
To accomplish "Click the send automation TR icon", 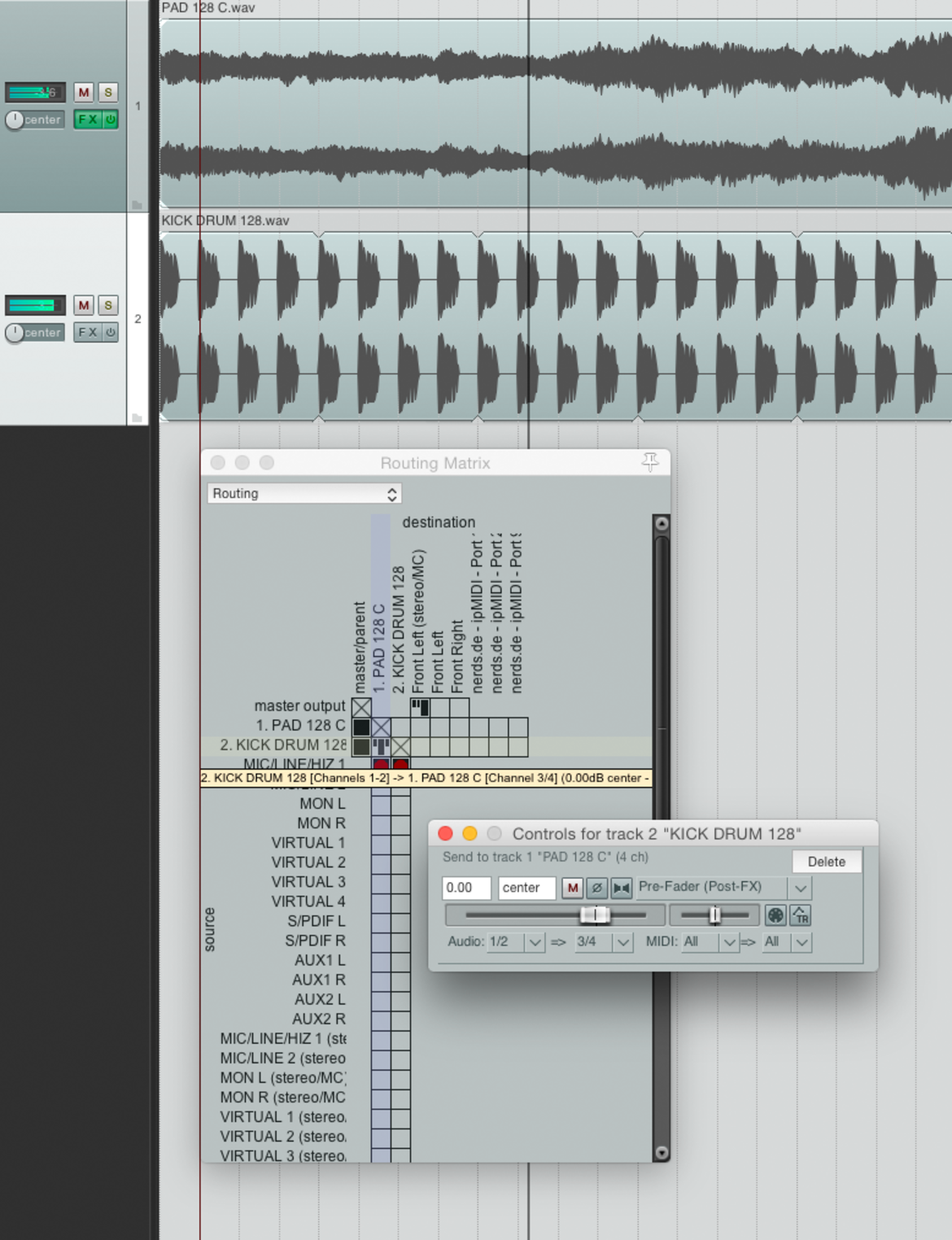I will (801, 915).
